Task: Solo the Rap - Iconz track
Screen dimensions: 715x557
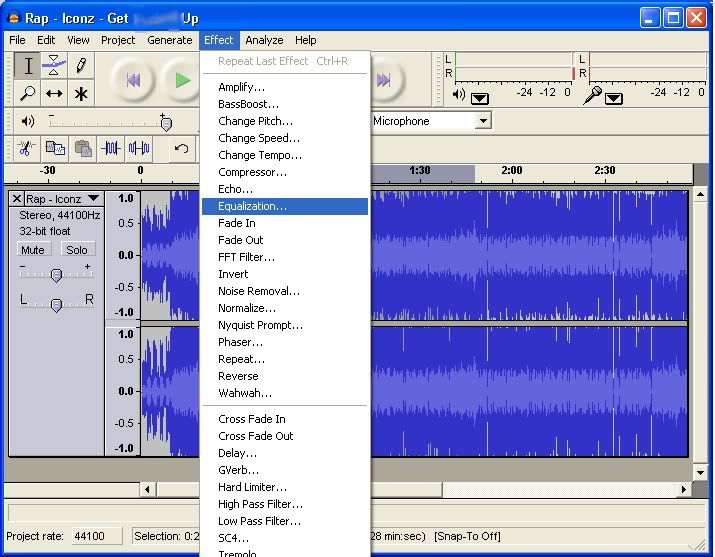Action: (77, 250)
